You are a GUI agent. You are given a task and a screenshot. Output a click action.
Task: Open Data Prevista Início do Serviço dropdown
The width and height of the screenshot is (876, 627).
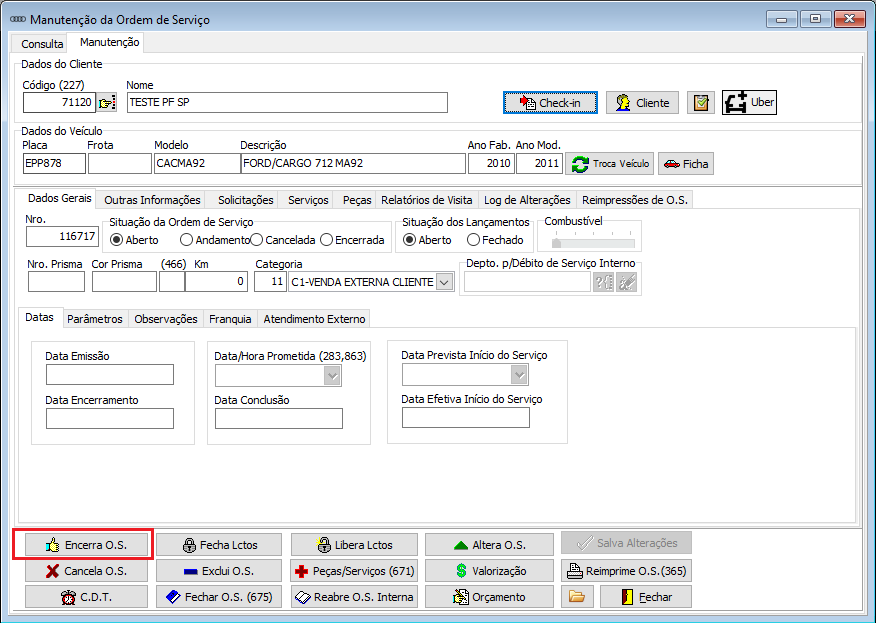[x=520, y=375]
